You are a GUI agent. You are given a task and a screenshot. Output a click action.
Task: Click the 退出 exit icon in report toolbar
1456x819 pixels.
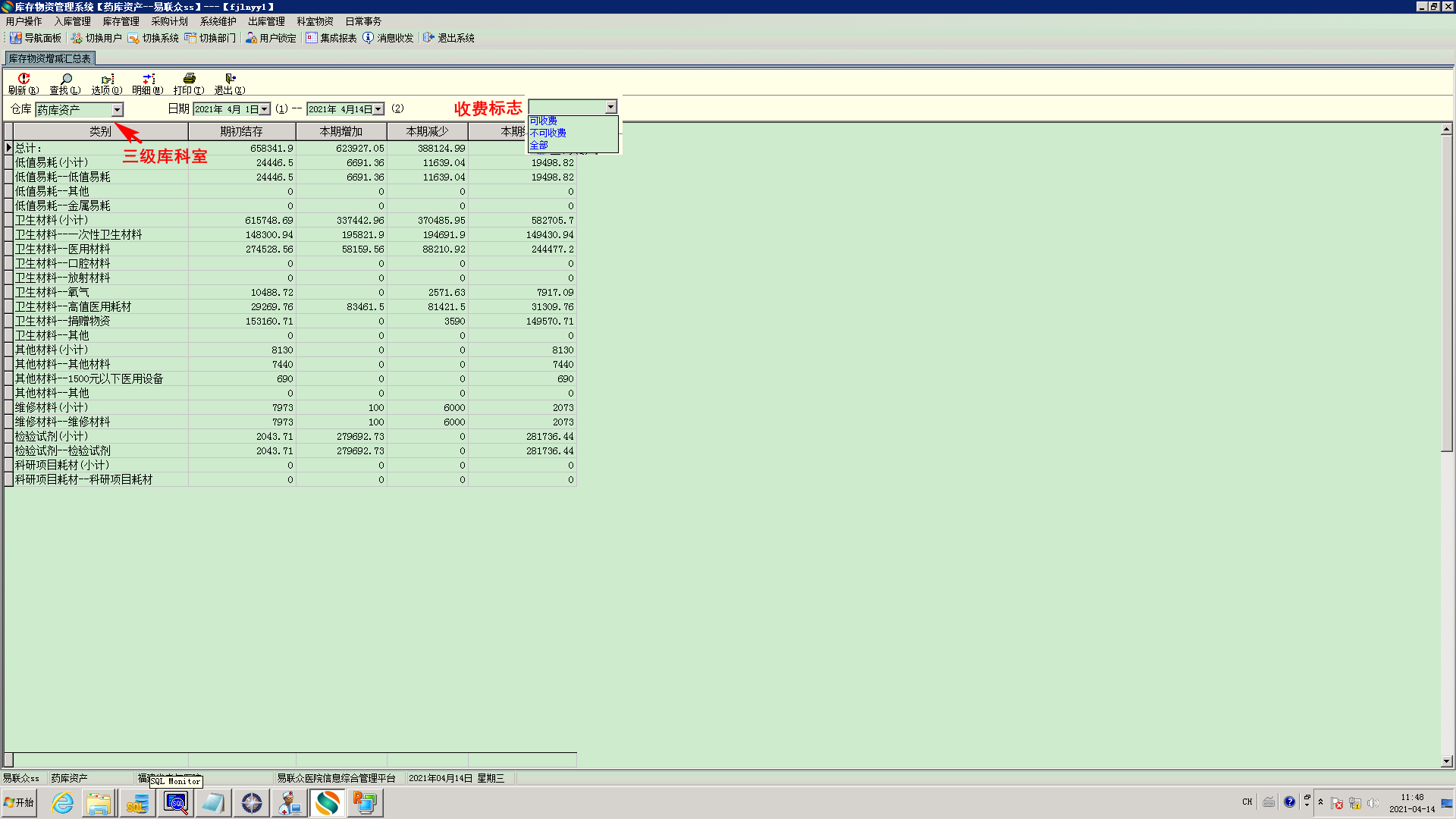tap(230, 79)
